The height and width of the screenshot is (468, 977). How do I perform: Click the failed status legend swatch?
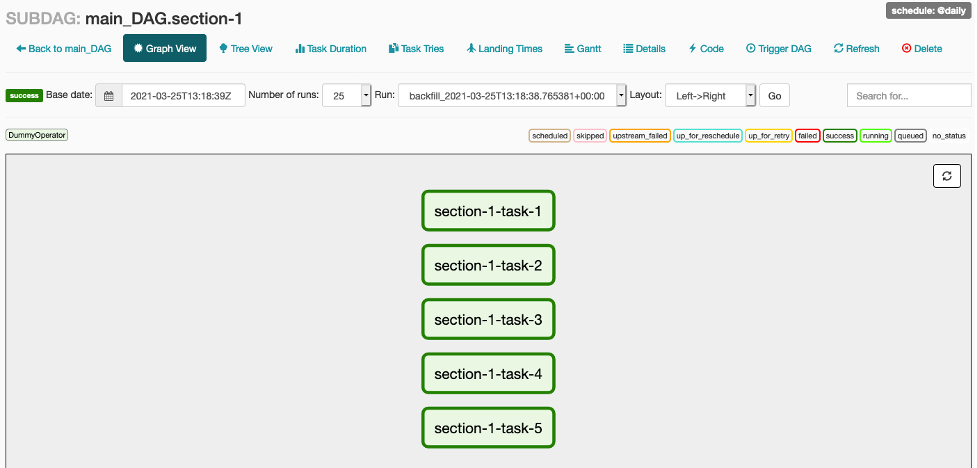pyautogui.click(x=807, y=135)
